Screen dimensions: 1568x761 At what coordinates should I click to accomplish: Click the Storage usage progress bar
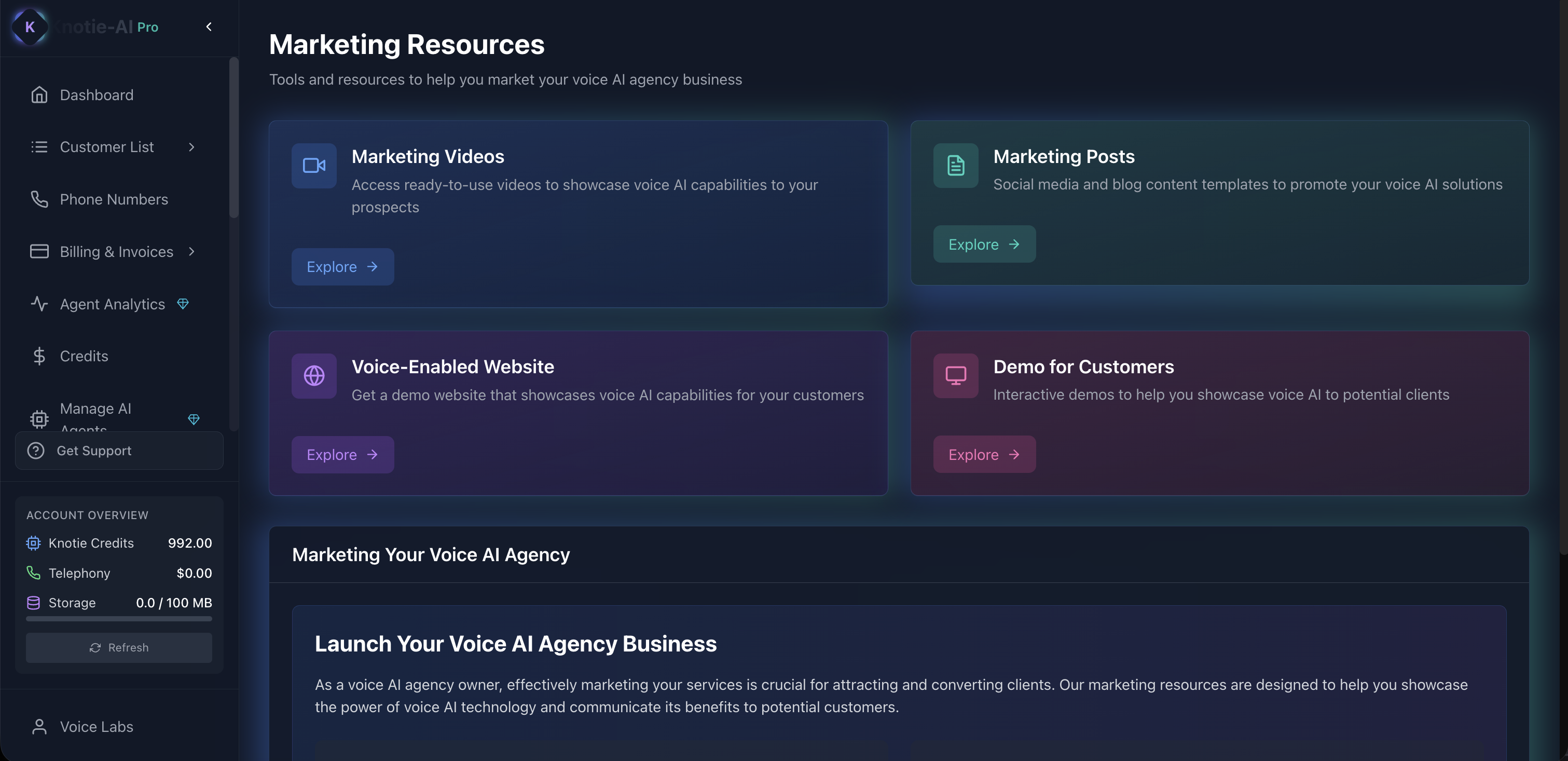point(119,619)
